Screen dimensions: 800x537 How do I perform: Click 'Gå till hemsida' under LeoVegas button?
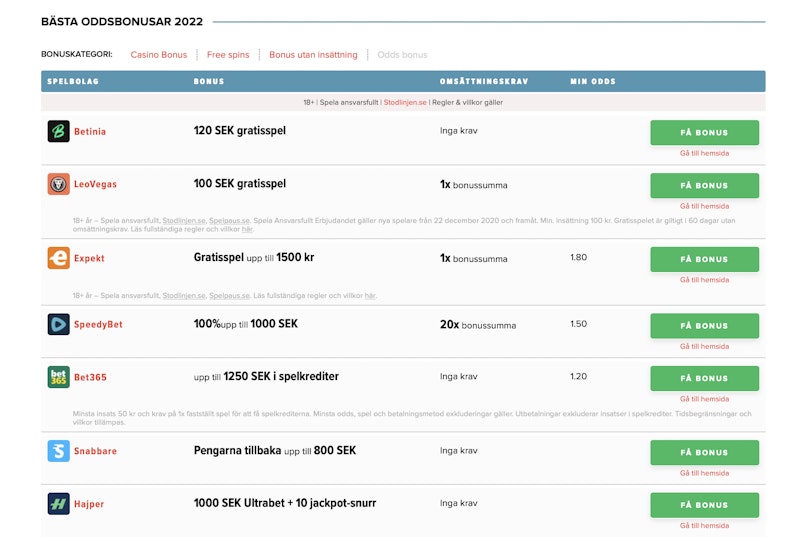tap(704, 206)
